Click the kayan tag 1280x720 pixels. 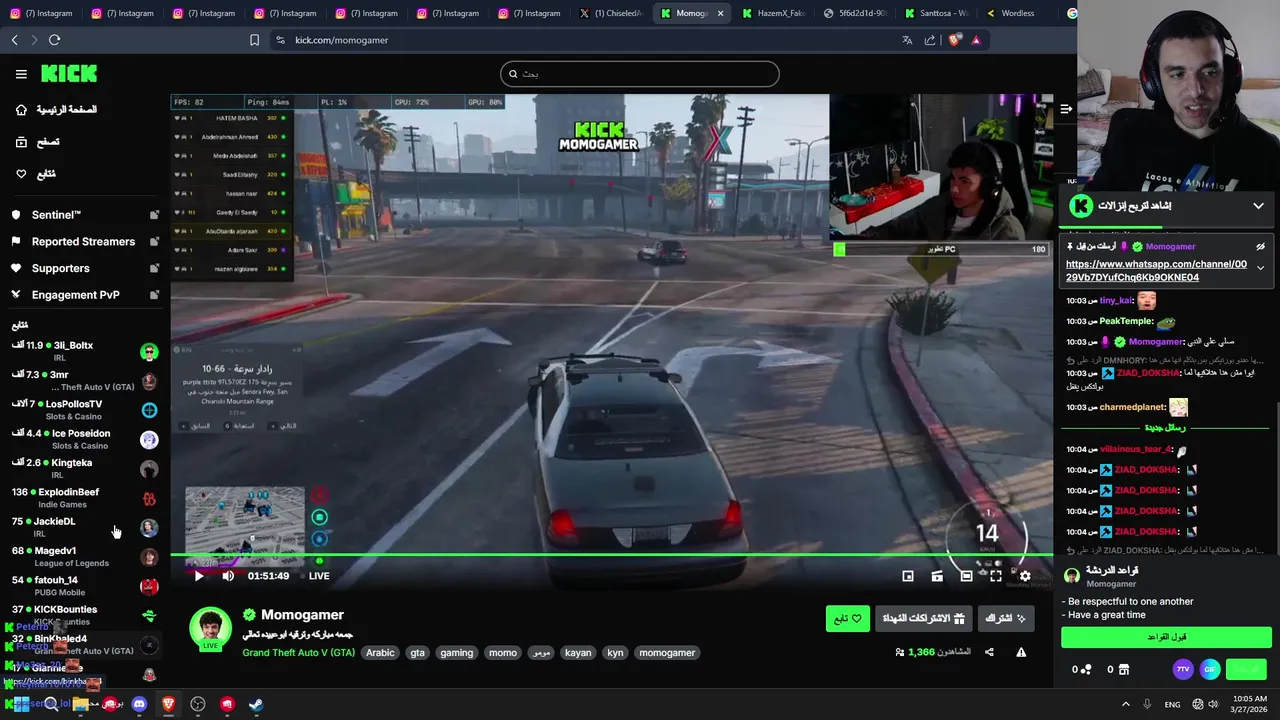pos(578,653)
